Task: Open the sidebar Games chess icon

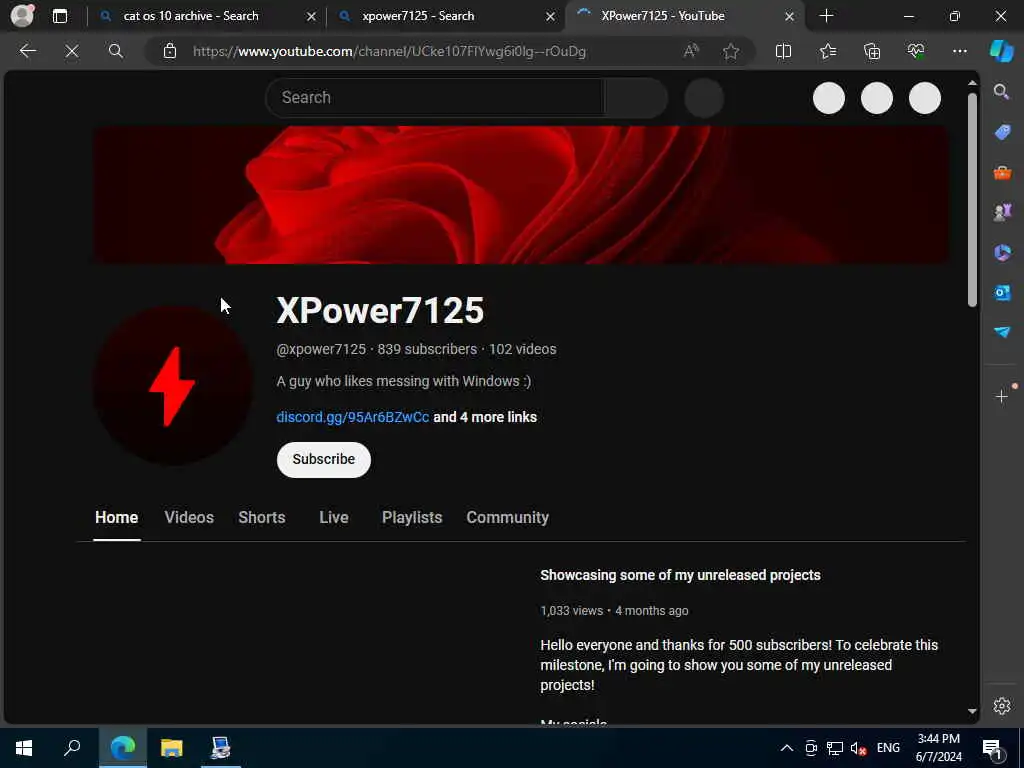Action: [1002, 212]
